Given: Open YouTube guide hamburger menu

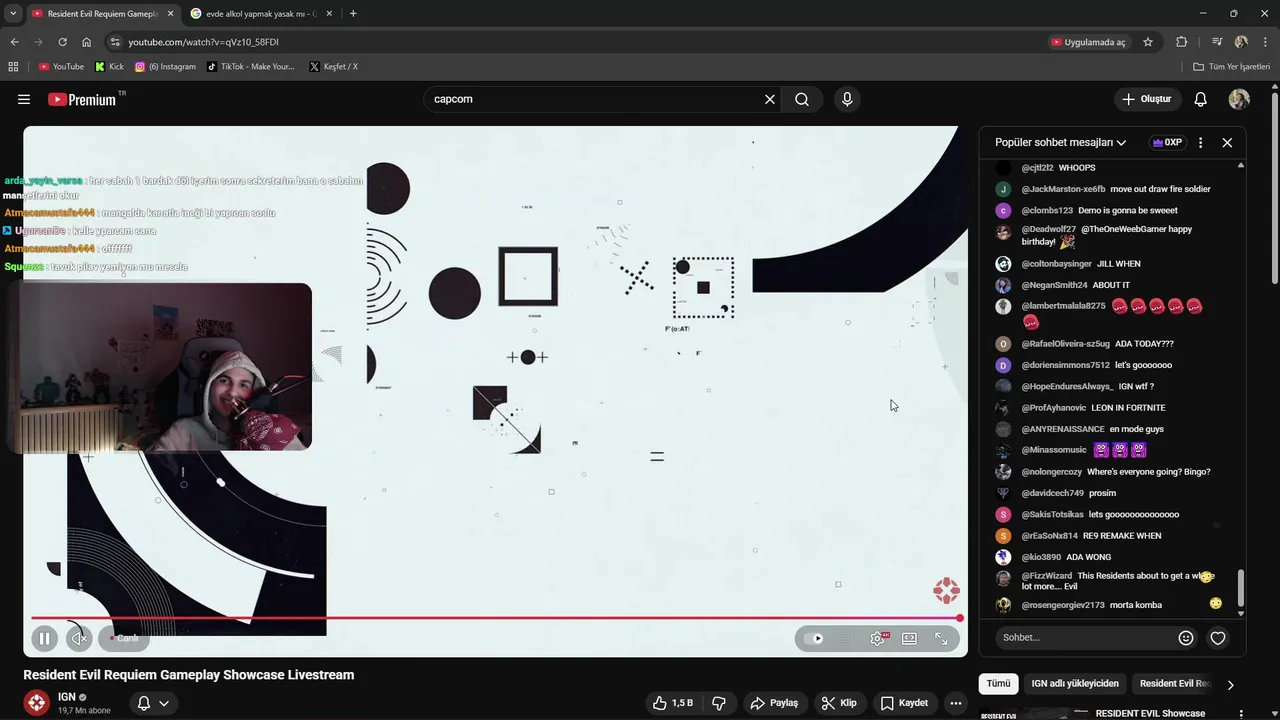Looking at the screenshot, I should (24, 99).
